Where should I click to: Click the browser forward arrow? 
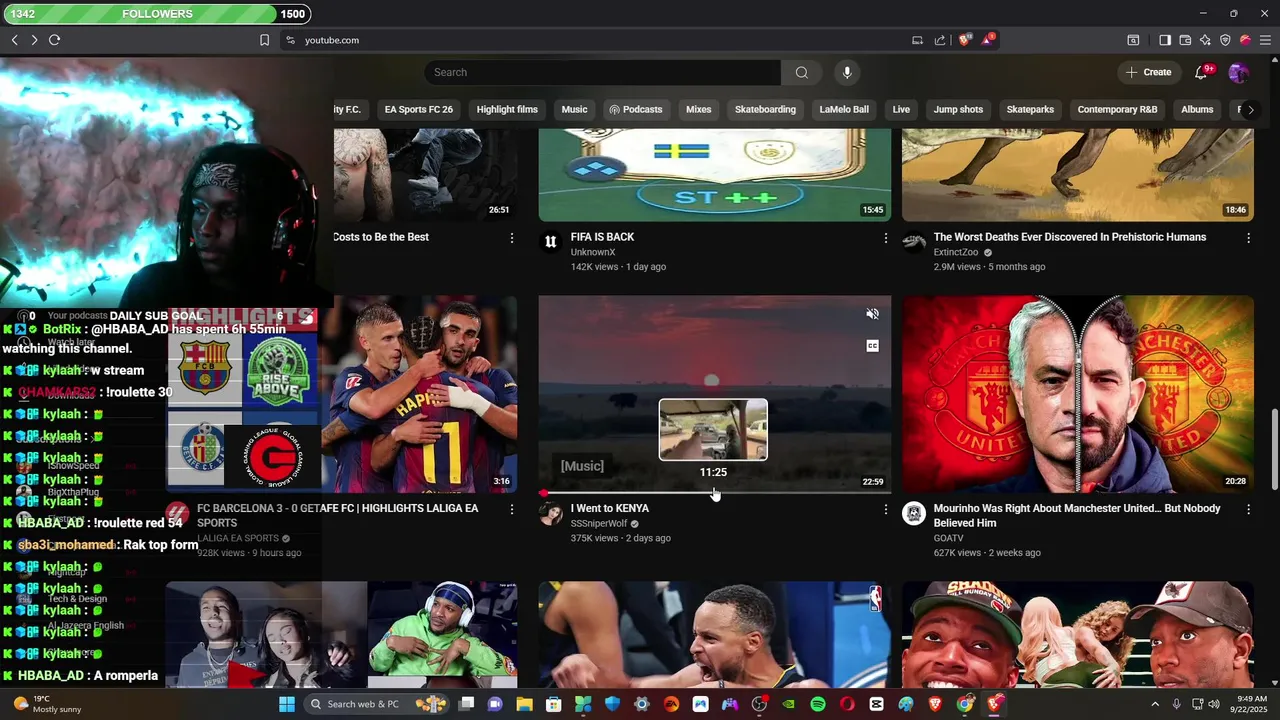click(x=34, y=40)
